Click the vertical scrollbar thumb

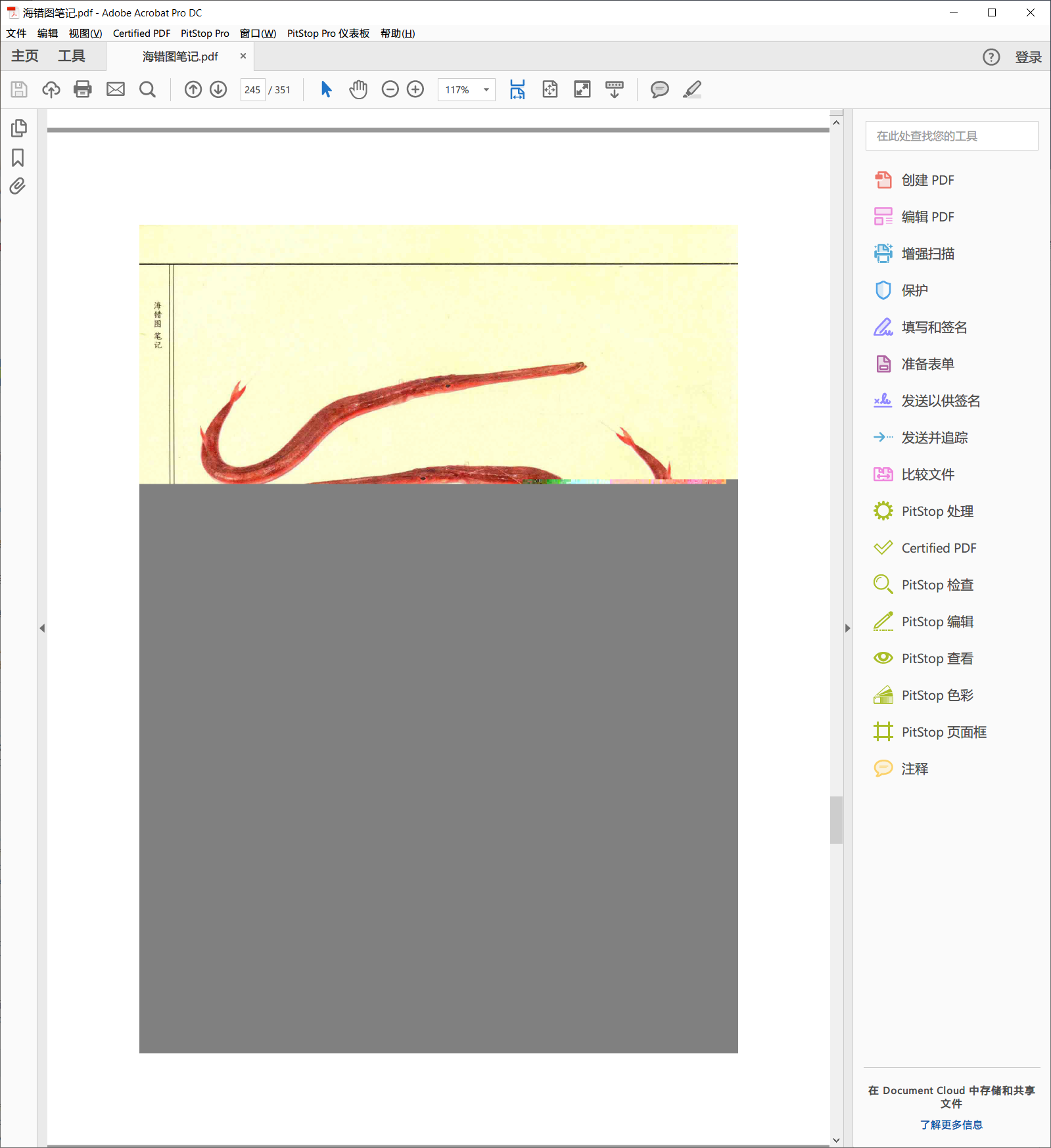[836, 819]
